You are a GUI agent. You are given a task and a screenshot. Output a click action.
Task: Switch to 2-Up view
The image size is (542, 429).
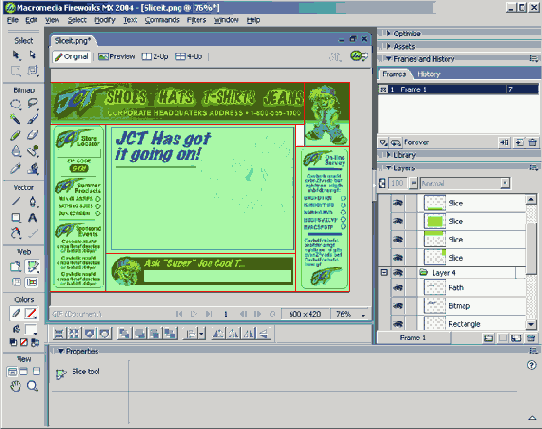click(x=155, y=56)
